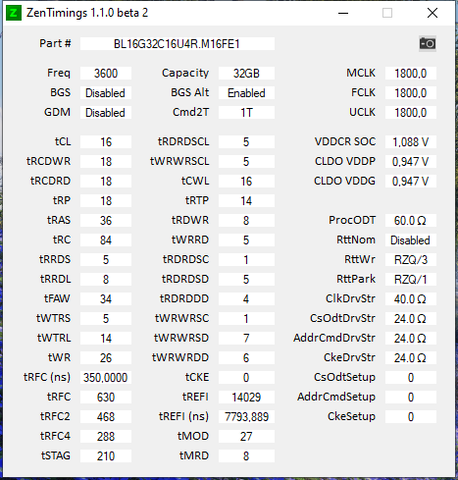This screenshot has width=458, height=480.
Task: Click the BGS Alt Enabled field
Action: [247, 93]
